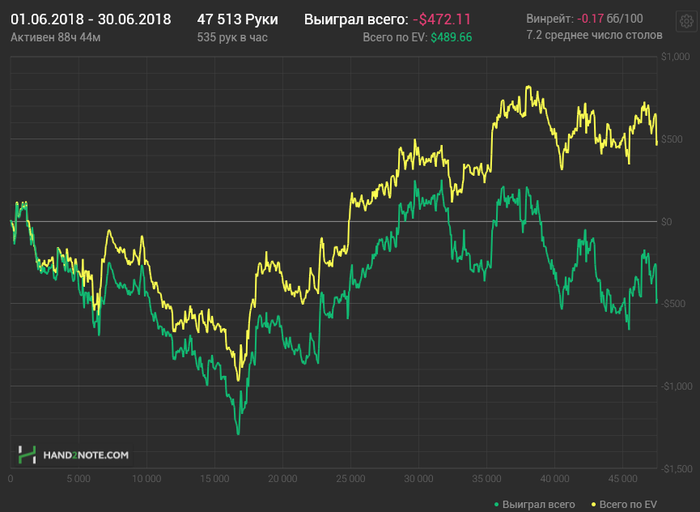Open the graph settings gear icon
This screenshot has width=700, height=512.
point(687,21)
